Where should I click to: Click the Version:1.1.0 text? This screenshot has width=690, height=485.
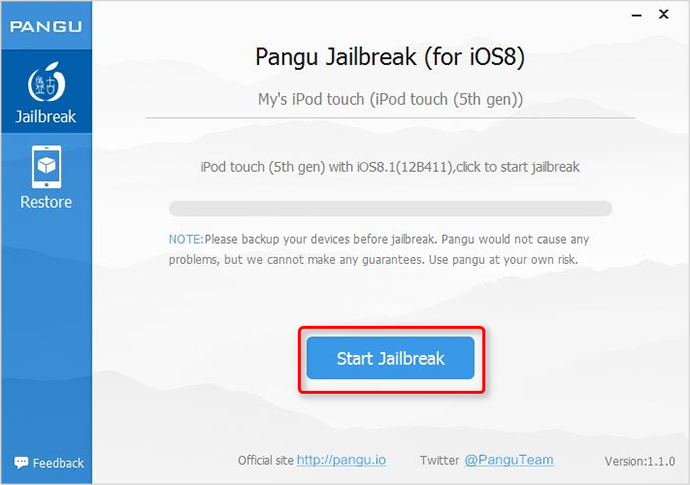point(639,461)
